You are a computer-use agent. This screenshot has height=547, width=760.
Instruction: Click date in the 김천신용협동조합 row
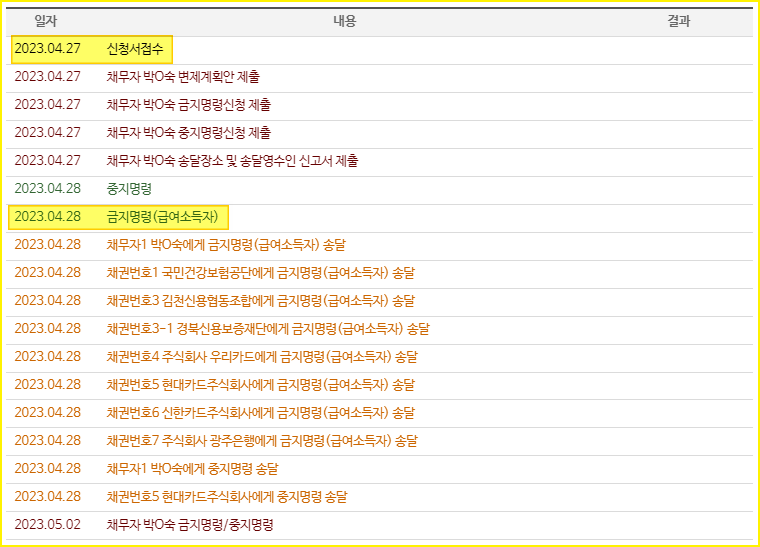(x=48, y=301)
